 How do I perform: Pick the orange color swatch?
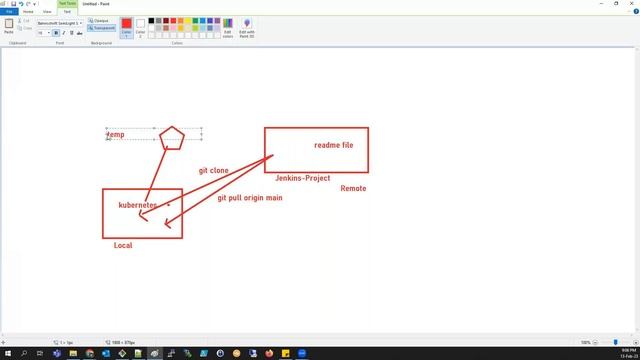(x=181, y=20)
